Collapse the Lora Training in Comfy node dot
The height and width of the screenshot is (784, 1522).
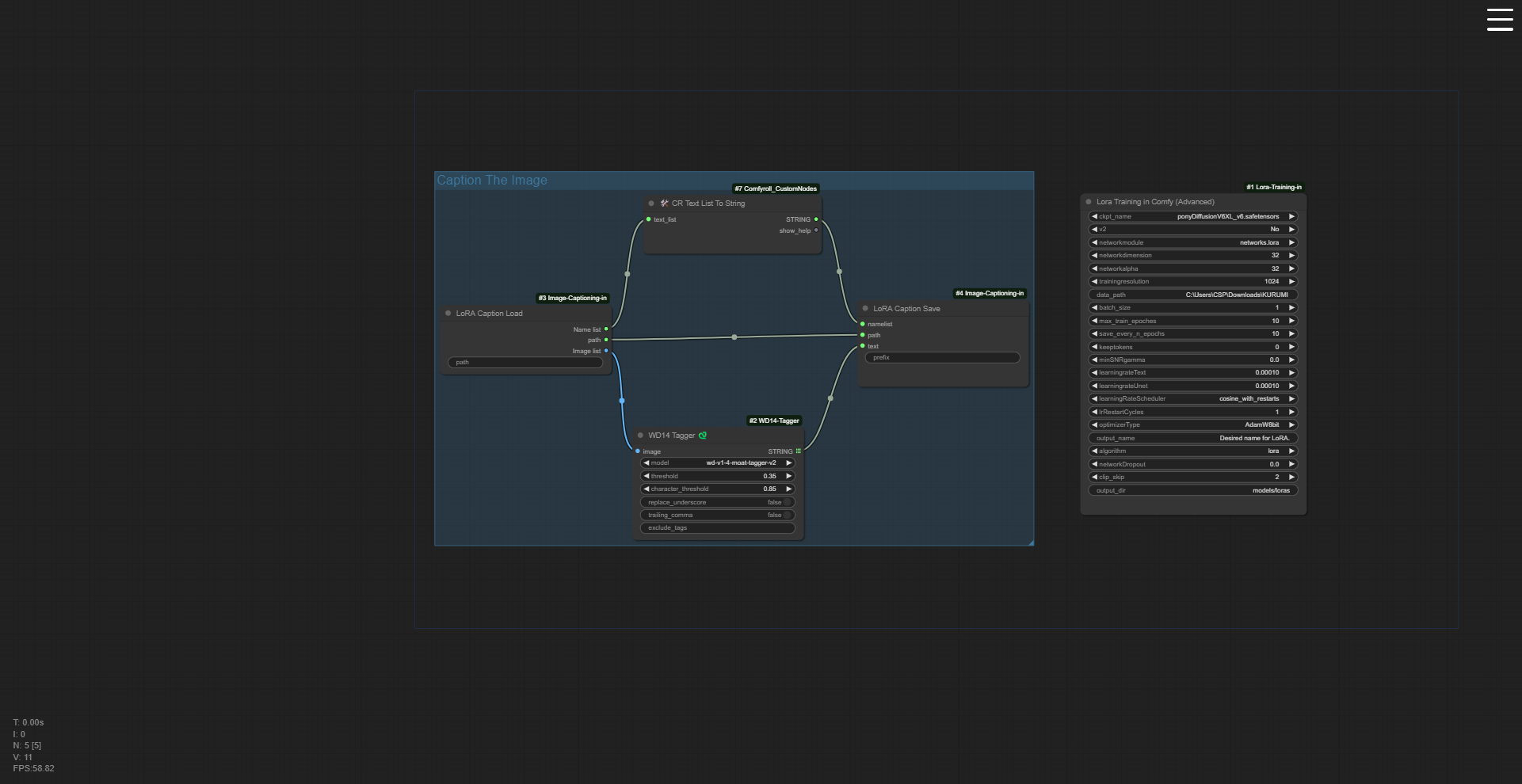[1089, 202]
